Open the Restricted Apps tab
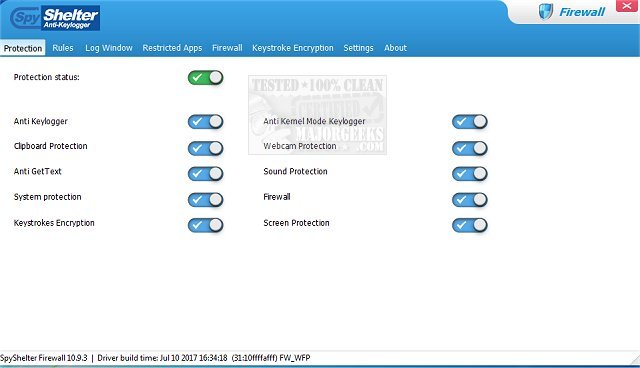 click(x=172, y=48)
